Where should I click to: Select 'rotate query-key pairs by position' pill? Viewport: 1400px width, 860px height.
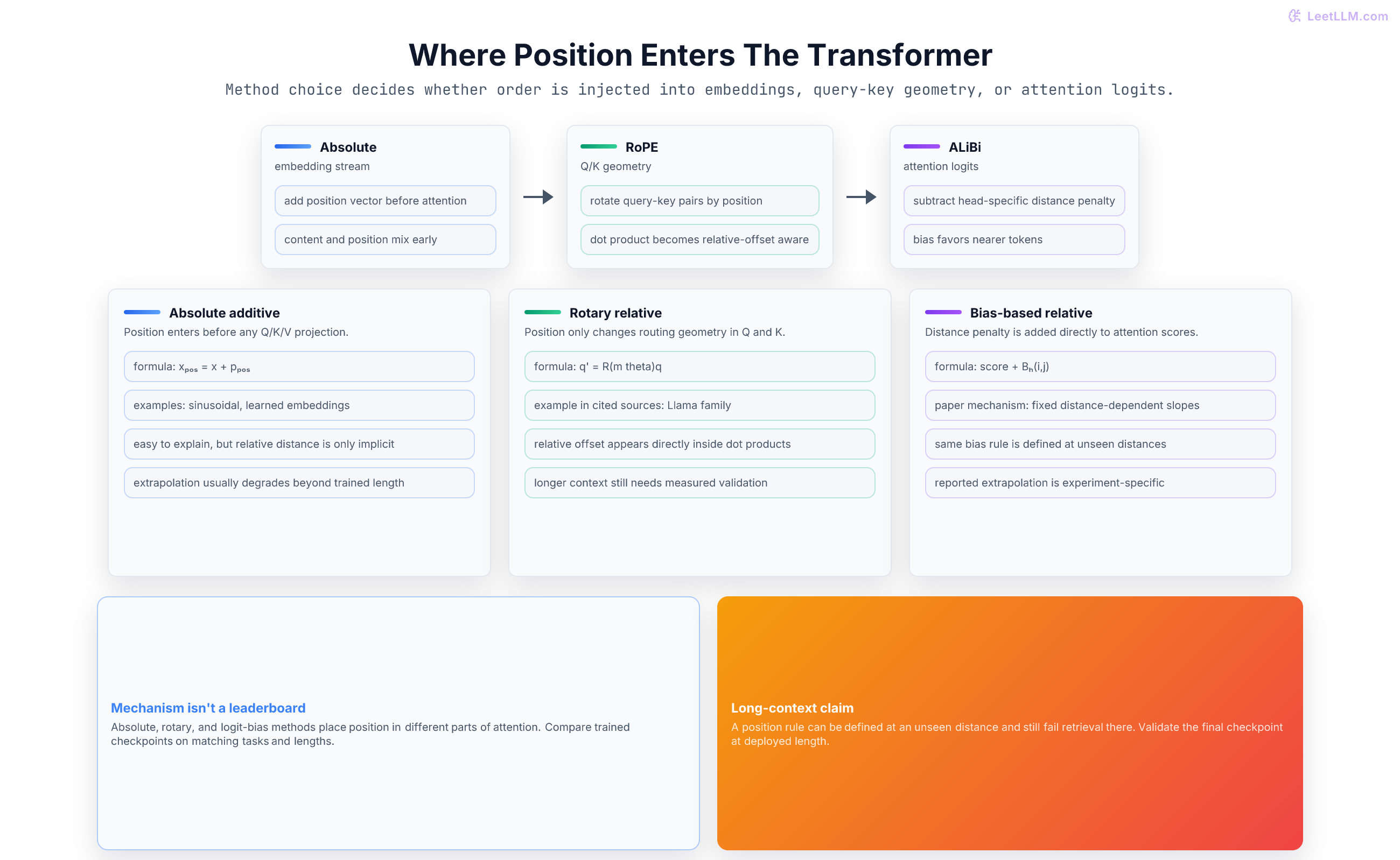699,201
